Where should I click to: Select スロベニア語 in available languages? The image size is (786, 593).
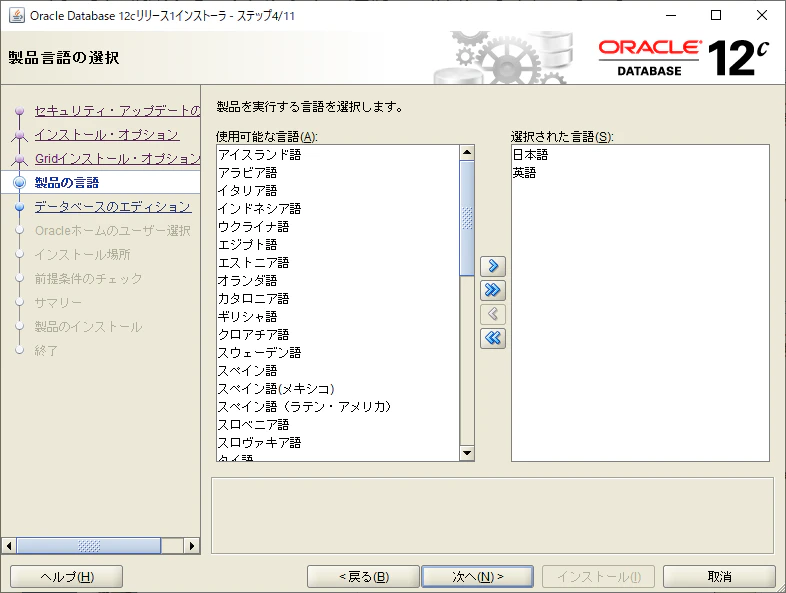pyautogui.click(x=338, y=425)
